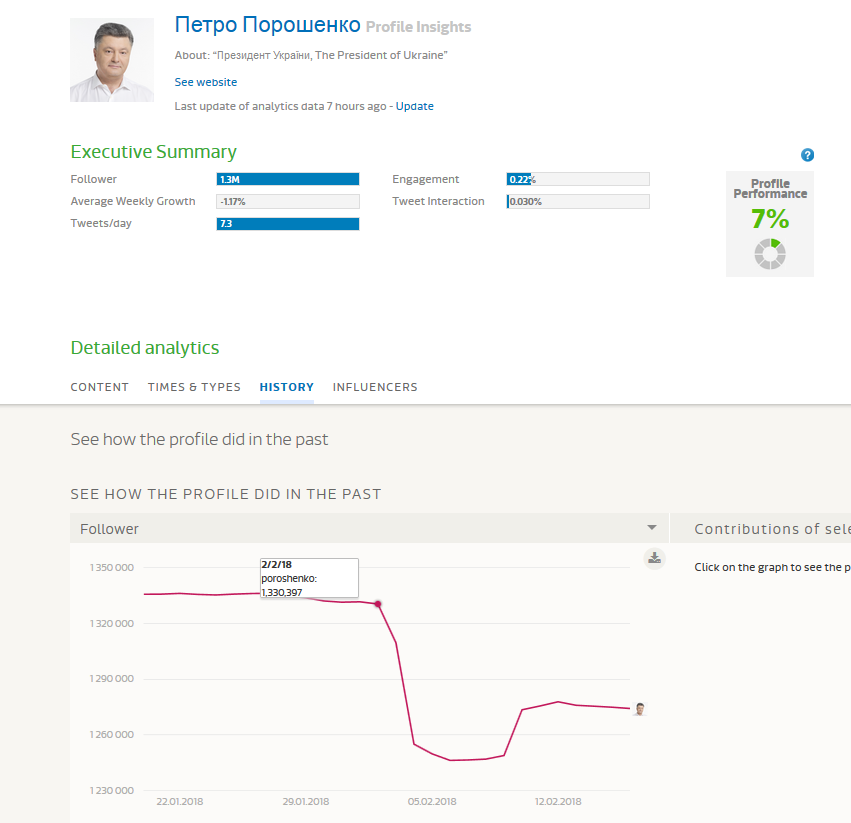Image resolution: width=851 pixels, height=823 pixels.
Task: Click the Петро Порошенко profile name
Action: pos(267,25)
